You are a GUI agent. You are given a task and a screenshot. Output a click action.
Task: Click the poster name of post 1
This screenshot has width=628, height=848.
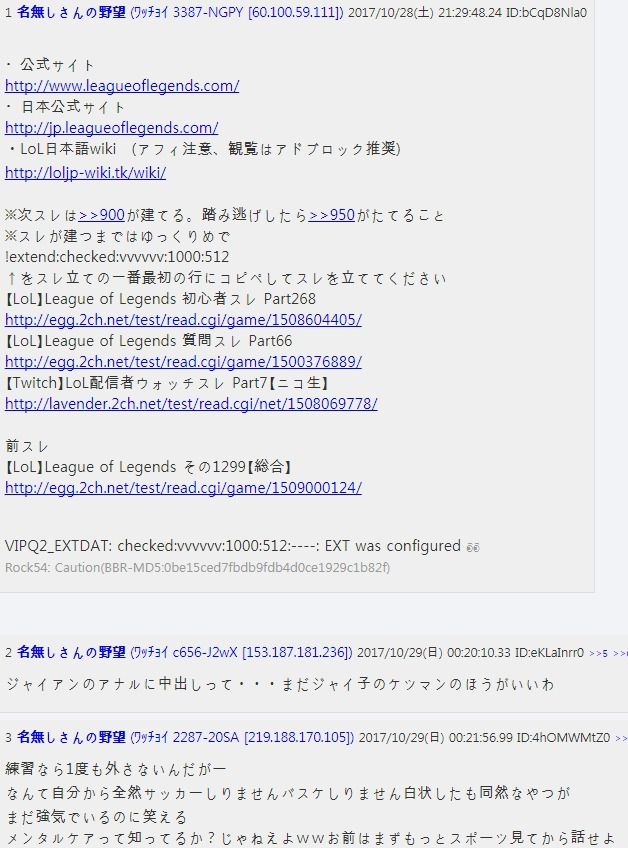pyautogui.click(x=71, y=12)
